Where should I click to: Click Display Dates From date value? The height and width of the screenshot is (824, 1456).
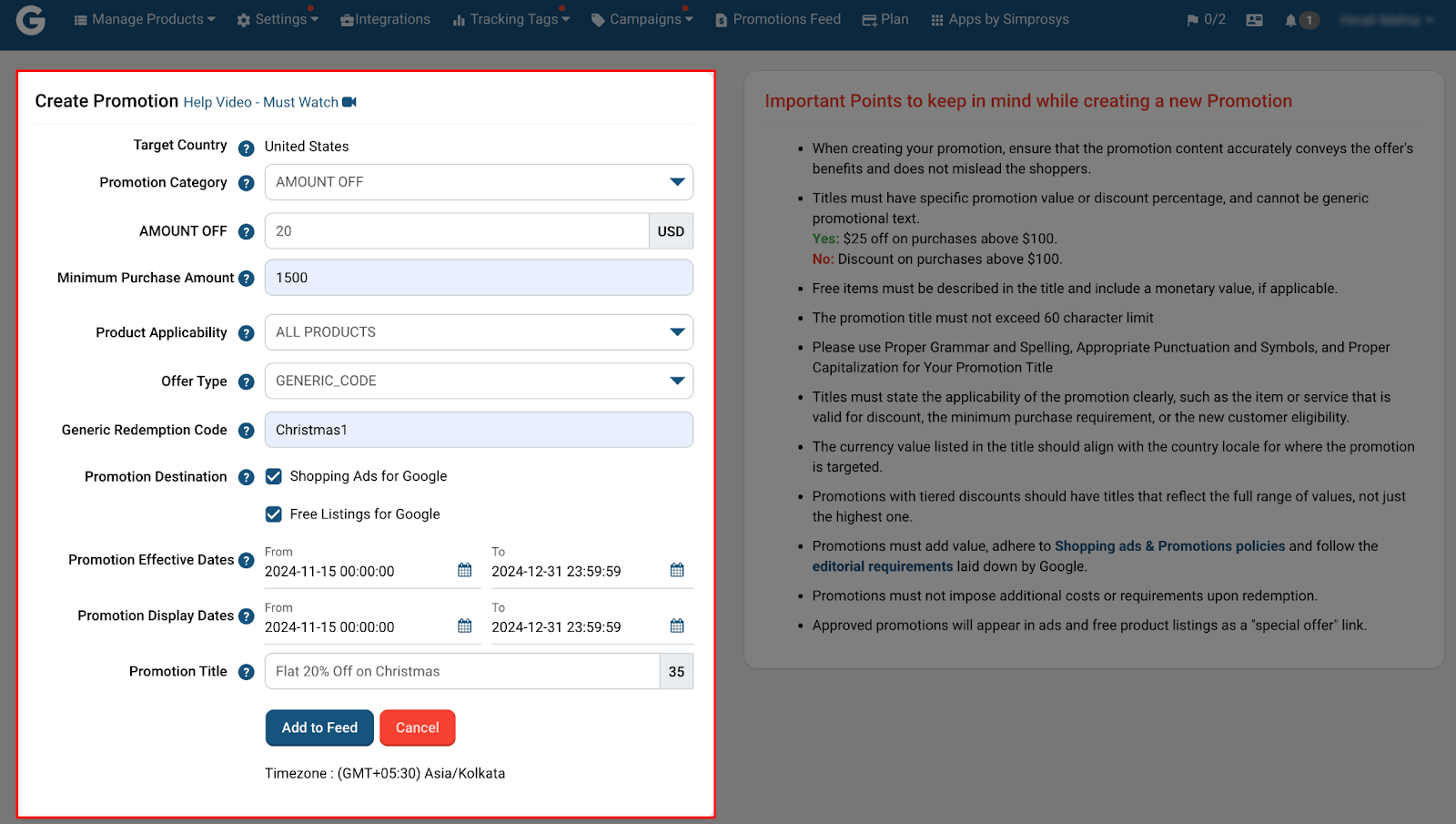(329, 627)
